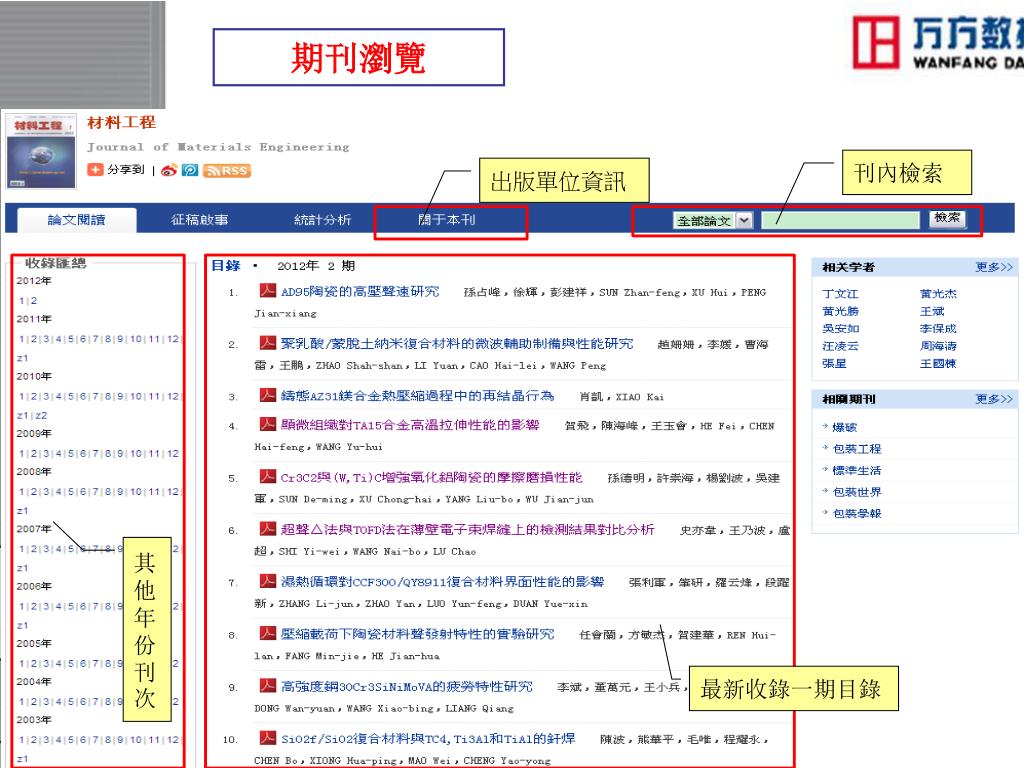Click 更多>> in 相關期刊 panel
The width and height of the screenshot is (1024, 768).
click(994, 398)
